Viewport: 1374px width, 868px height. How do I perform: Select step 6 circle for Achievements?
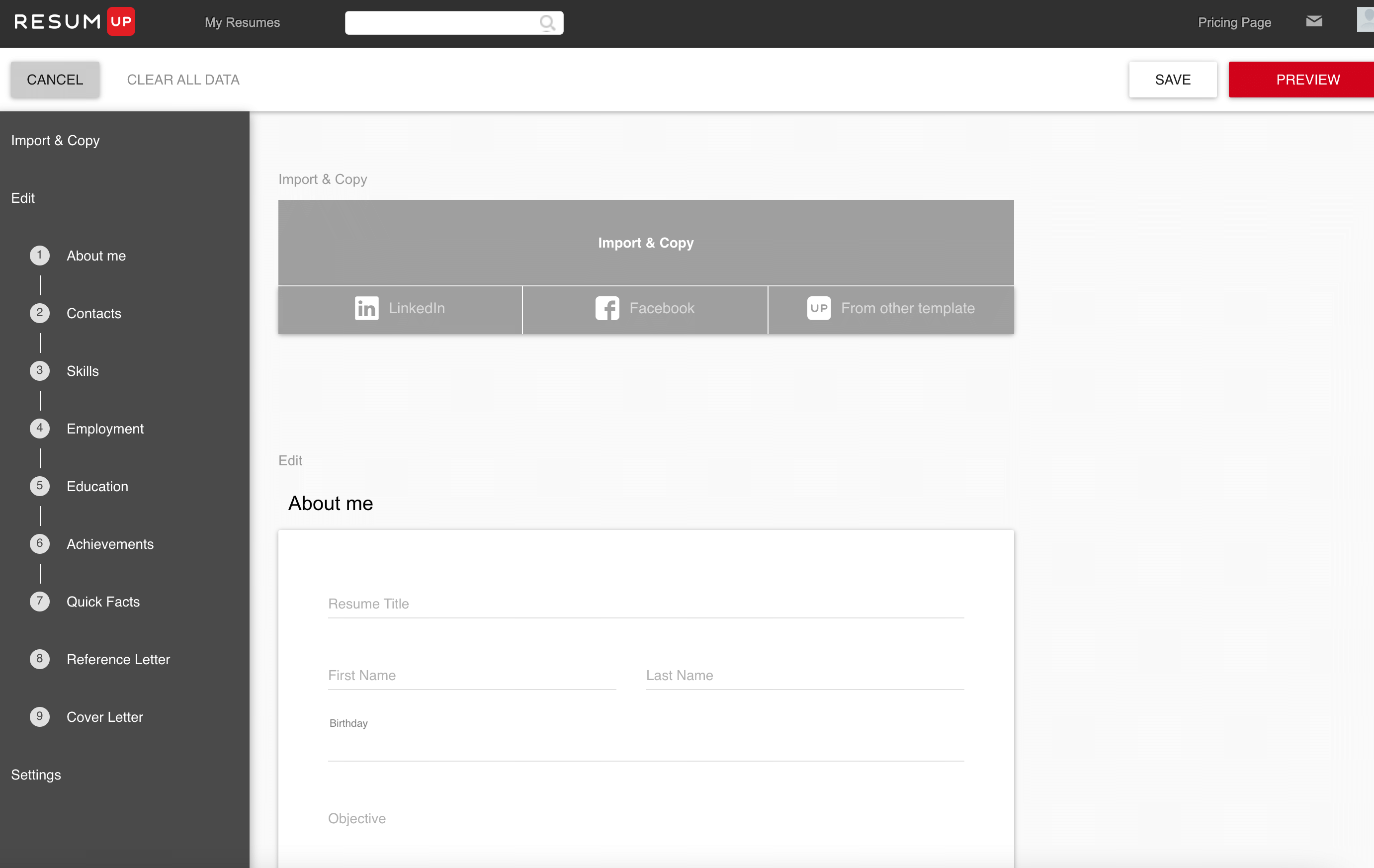[39, 543]
